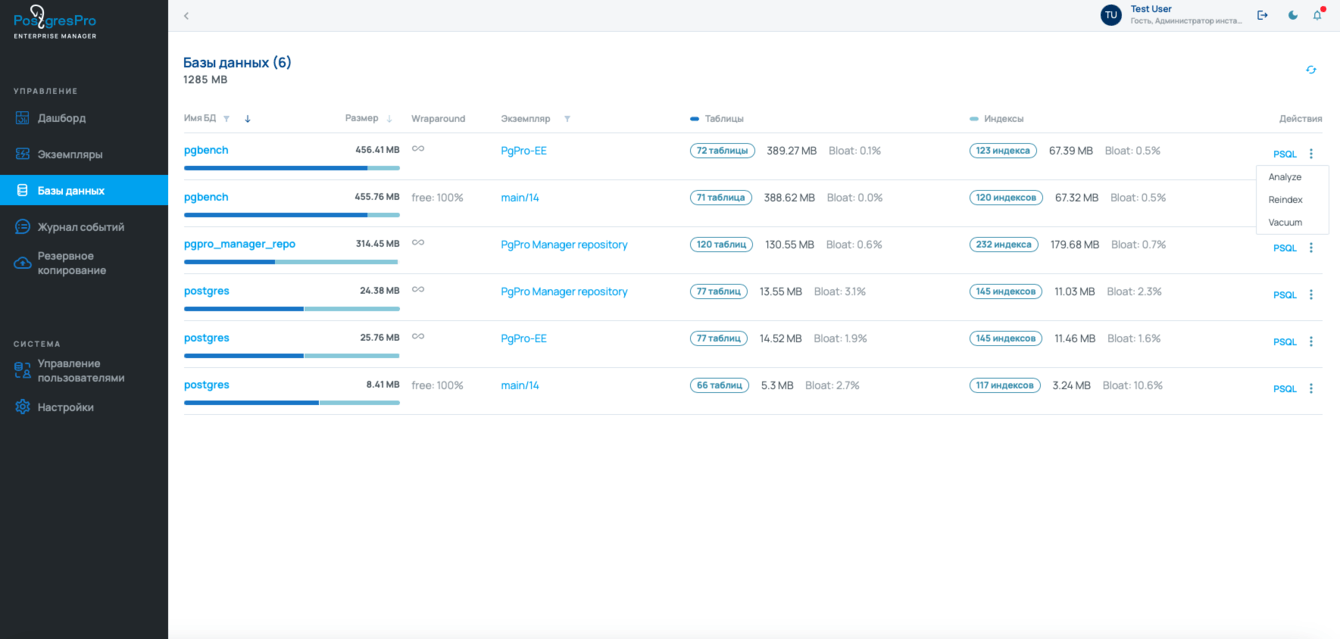1340x639 pixels.
Task: Open postgres database with 8.41 MB
Action: point(207,385)
